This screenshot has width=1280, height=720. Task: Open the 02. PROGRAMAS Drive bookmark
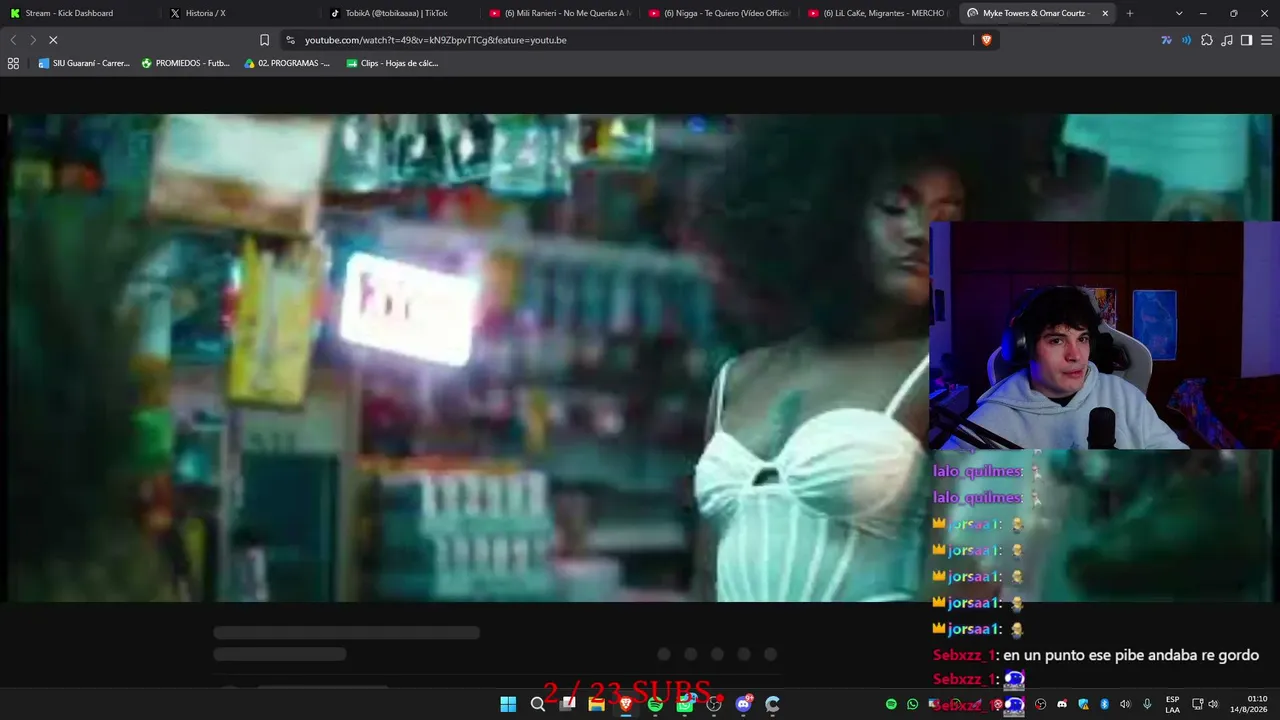[x=287, y=63]
